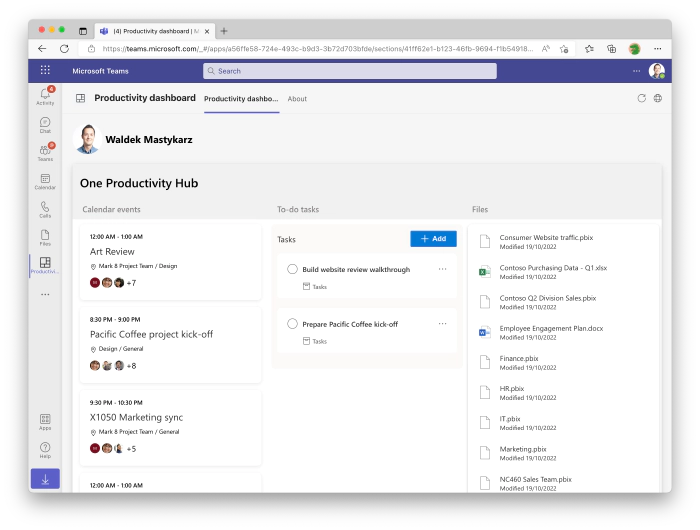This screenshot has width=700, height=530.
Task: Open HR.pbix file
Action: [512, 388]
